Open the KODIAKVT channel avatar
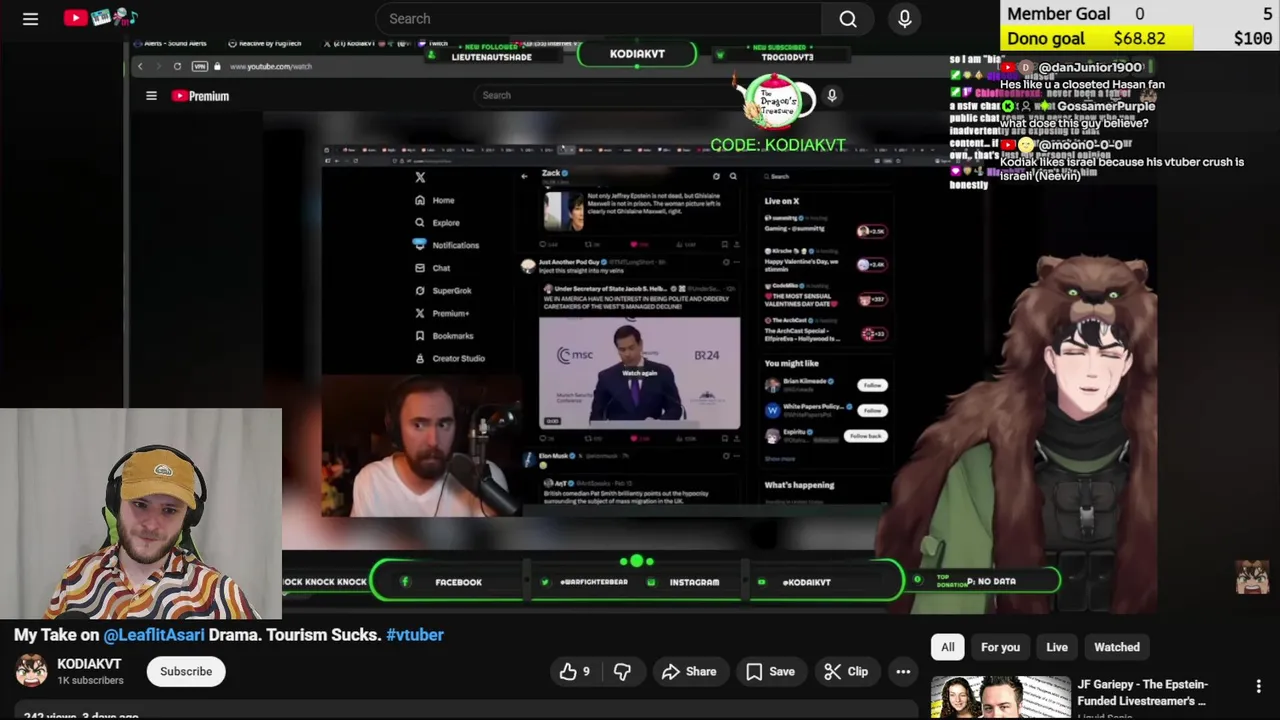 (x=31, y=671)
